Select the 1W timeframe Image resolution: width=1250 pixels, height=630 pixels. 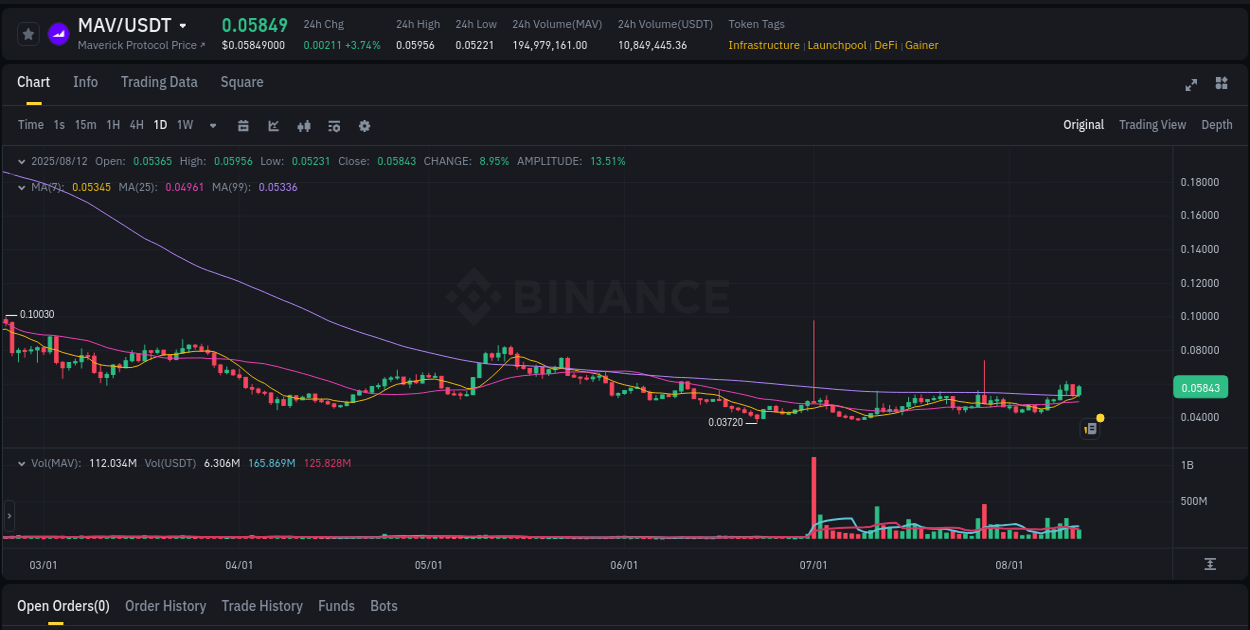184,125
